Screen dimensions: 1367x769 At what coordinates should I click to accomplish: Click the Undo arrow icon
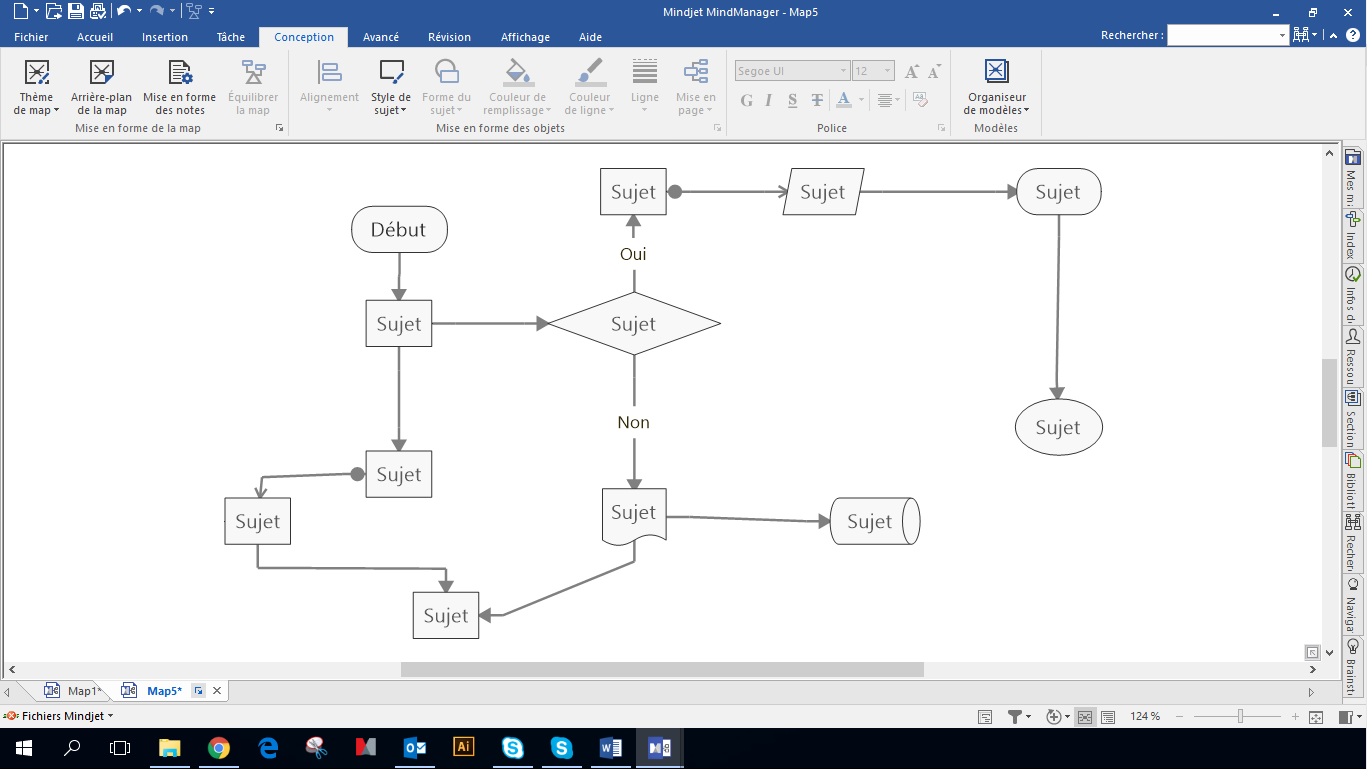(123, 12)
